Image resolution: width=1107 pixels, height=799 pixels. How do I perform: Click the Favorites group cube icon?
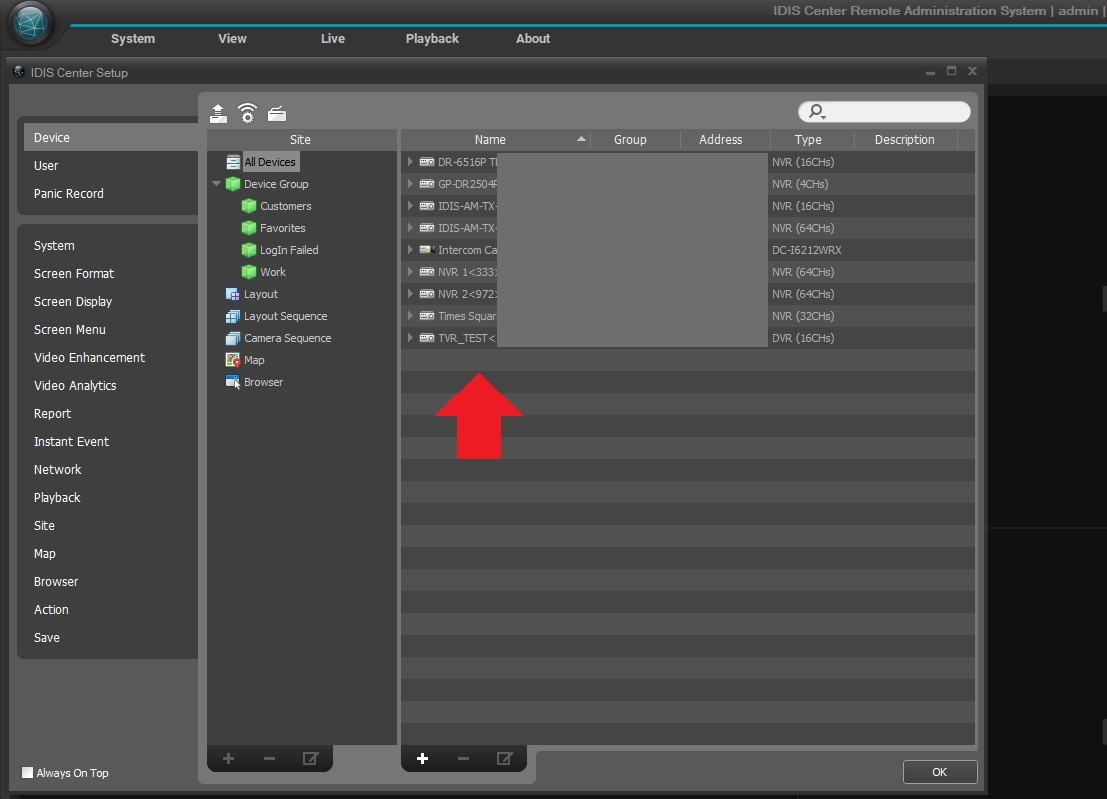coord(249,228)
